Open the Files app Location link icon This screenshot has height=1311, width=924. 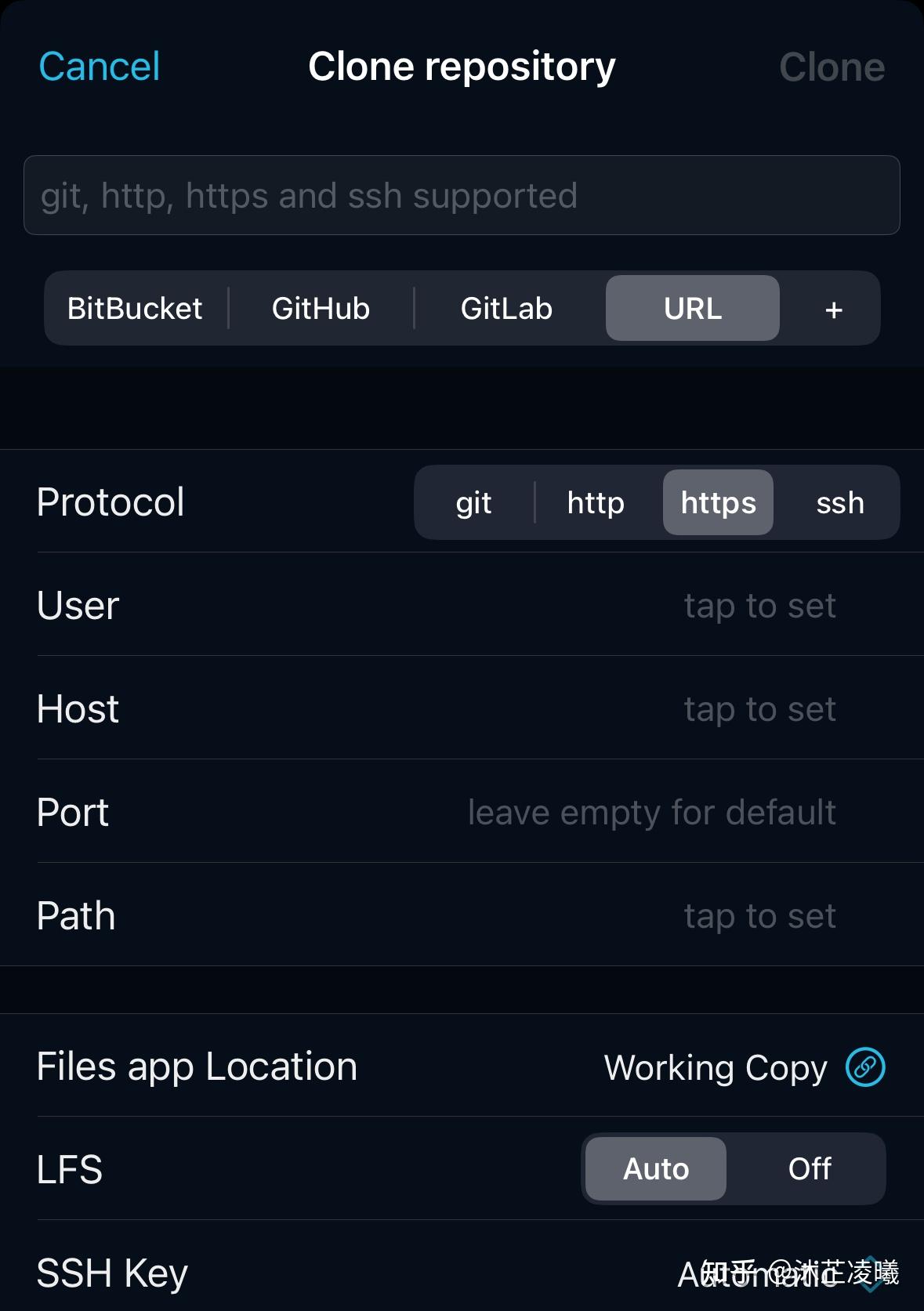tap(864, 1067)
